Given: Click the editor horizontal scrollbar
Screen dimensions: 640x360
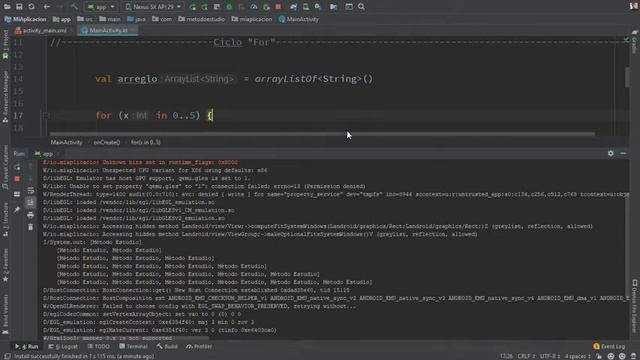Looking at the screenshot, I should click(322, 134).
